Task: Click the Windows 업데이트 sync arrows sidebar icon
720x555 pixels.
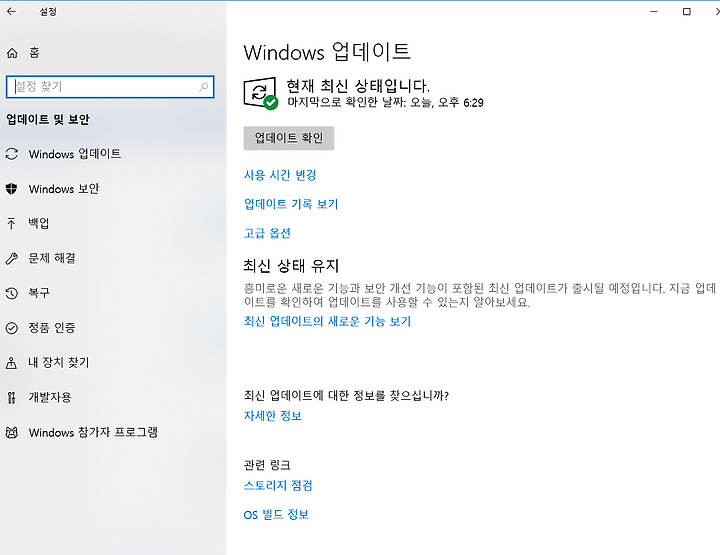Action: pos(11,154)
